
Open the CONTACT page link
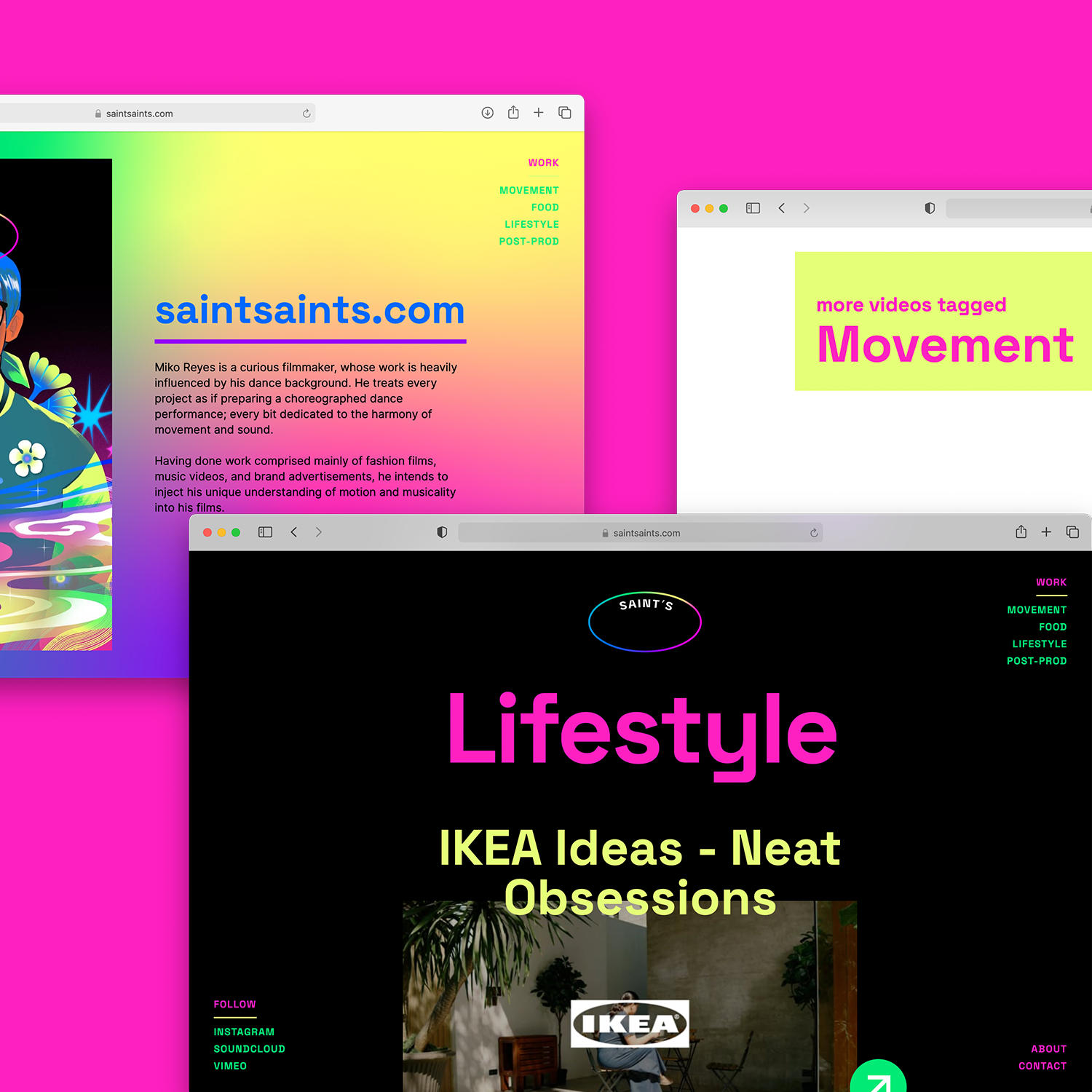pyautogui.click(x=1042, y=1066)
